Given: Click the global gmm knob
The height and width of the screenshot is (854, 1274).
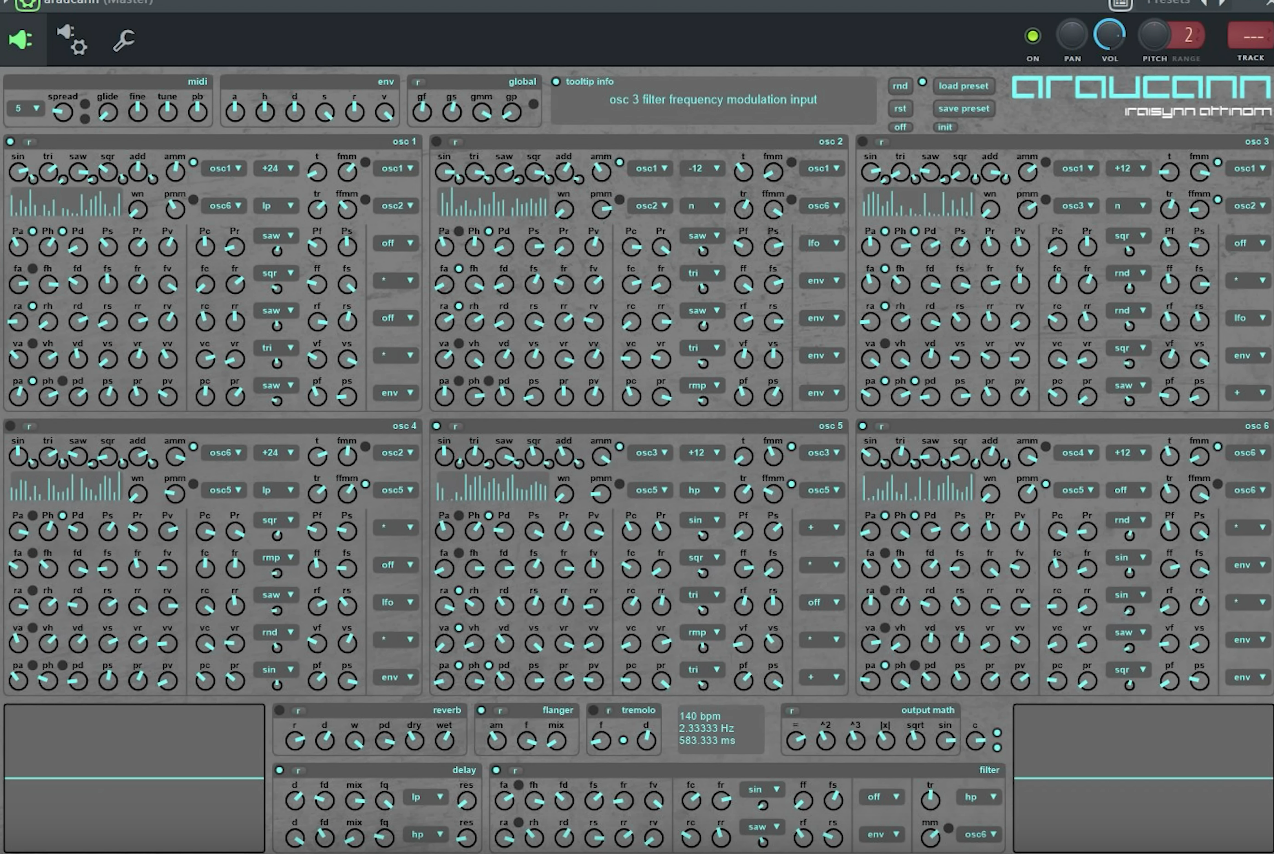Looking at the screenshot, I should click(481, 112).
